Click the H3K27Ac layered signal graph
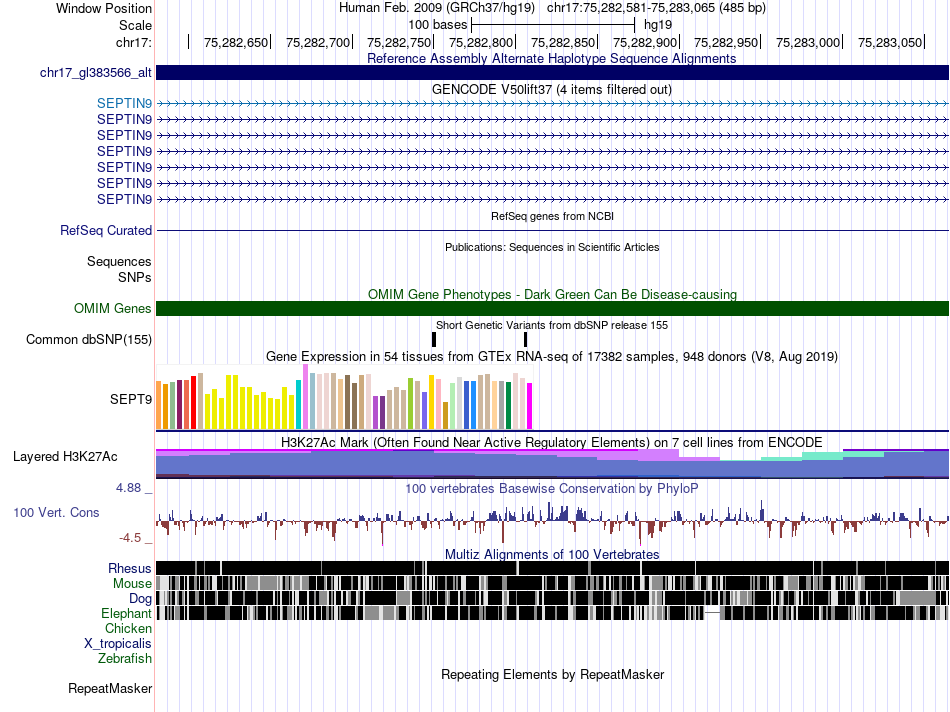This screenshot has width=950, height=712. (x=552, y=464)
